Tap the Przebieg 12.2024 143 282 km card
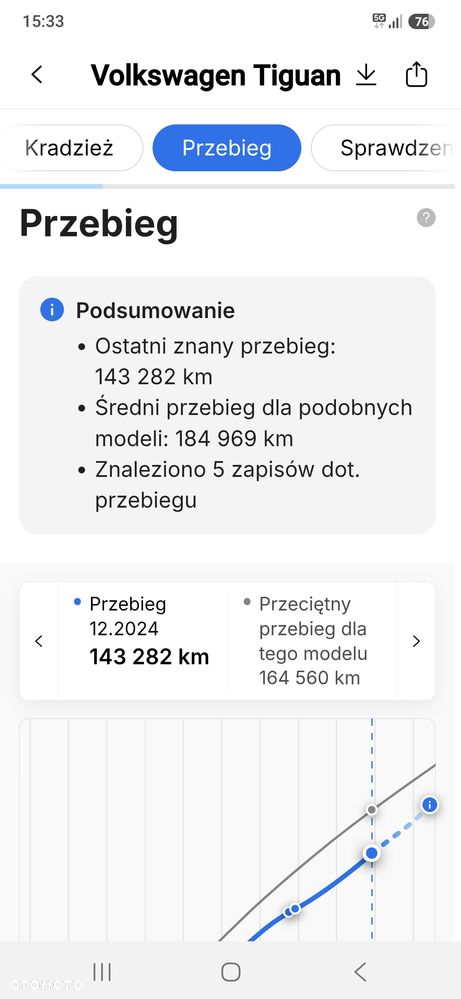This screenshot has width=461, height=999. pos(143,641)
